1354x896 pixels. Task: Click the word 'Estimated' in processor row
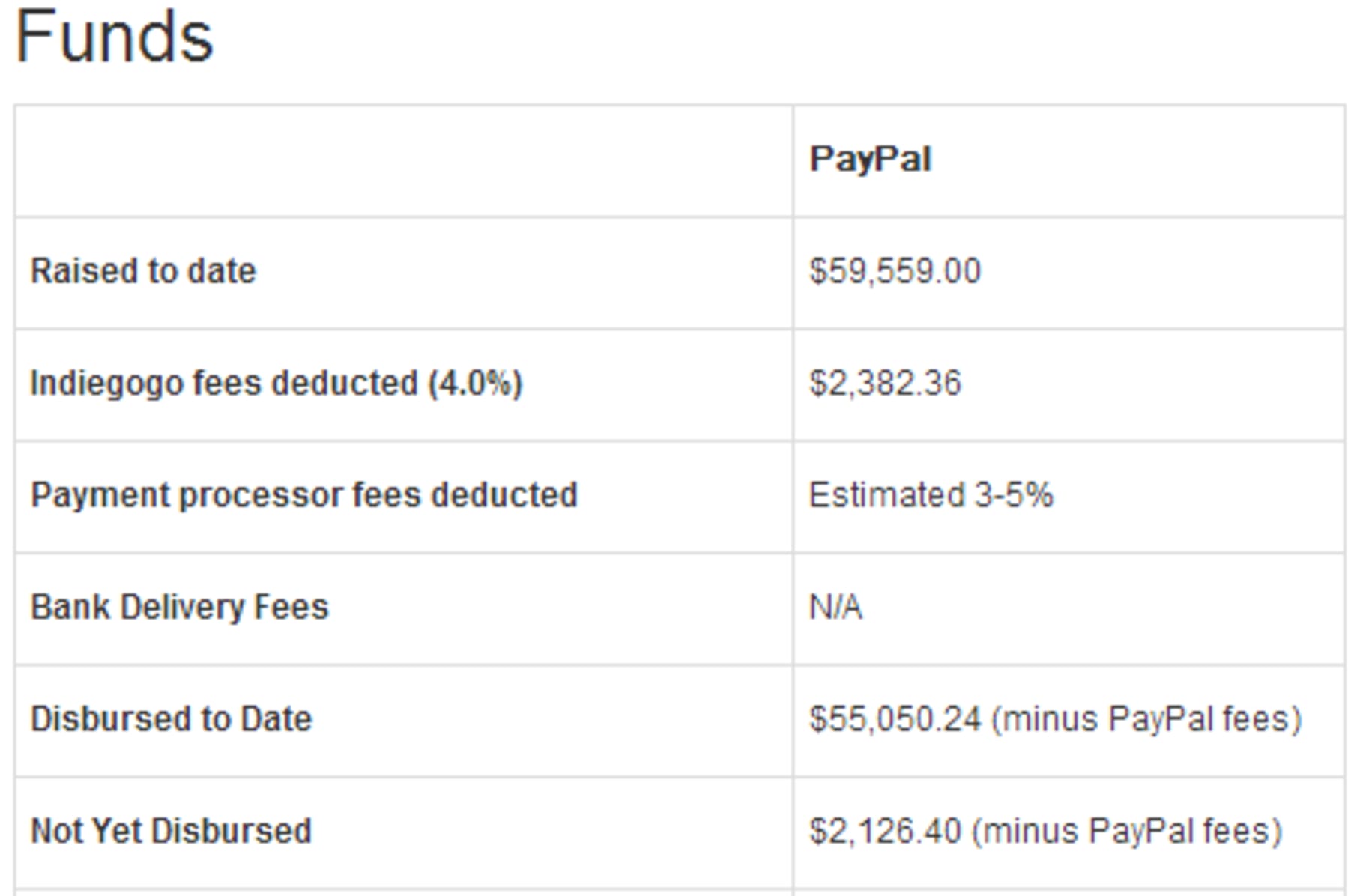coord(886,495)
